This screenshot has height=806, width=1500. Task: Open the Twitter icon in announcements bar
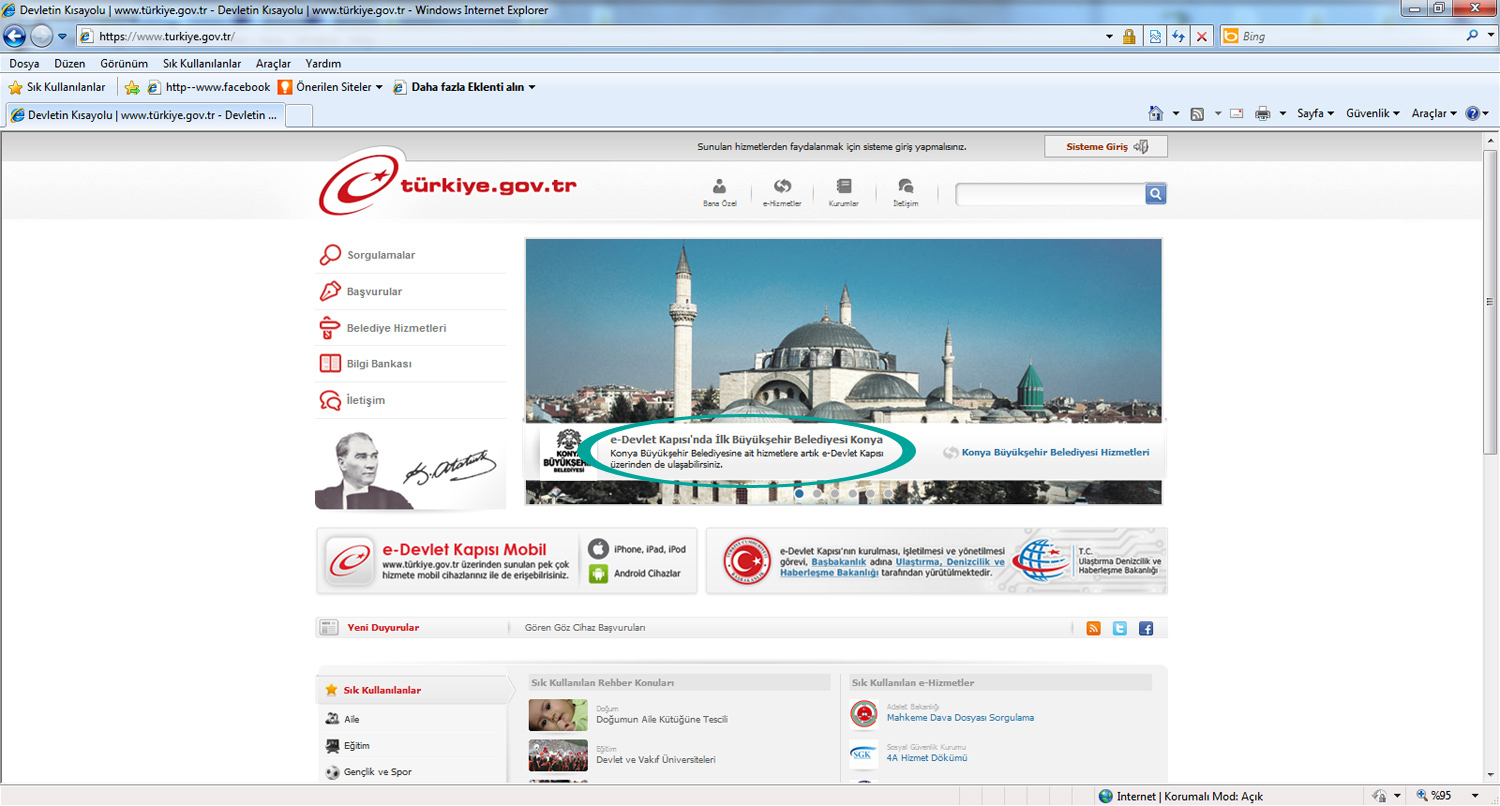pyautogui.click(x=1120, y=628)
